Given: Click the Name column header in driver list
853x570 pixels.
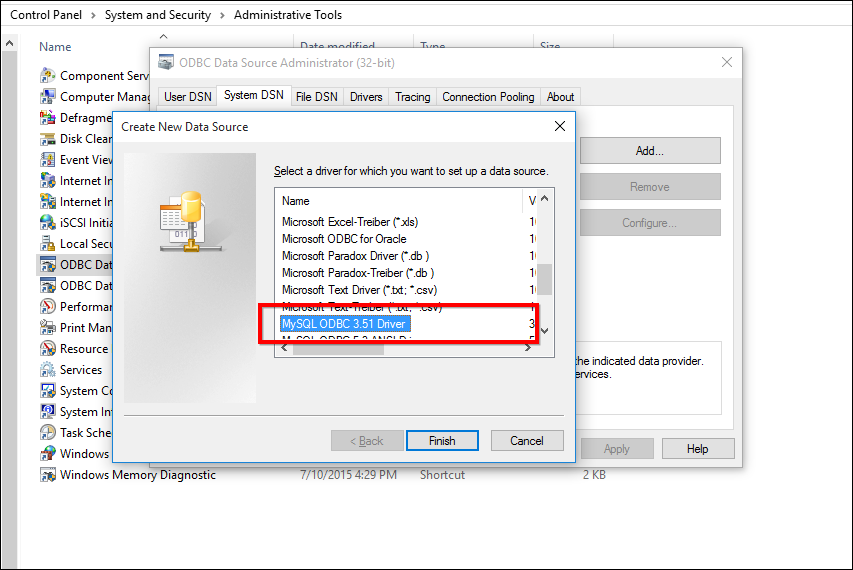Looking at the screenshot, I should click(400, 201).
